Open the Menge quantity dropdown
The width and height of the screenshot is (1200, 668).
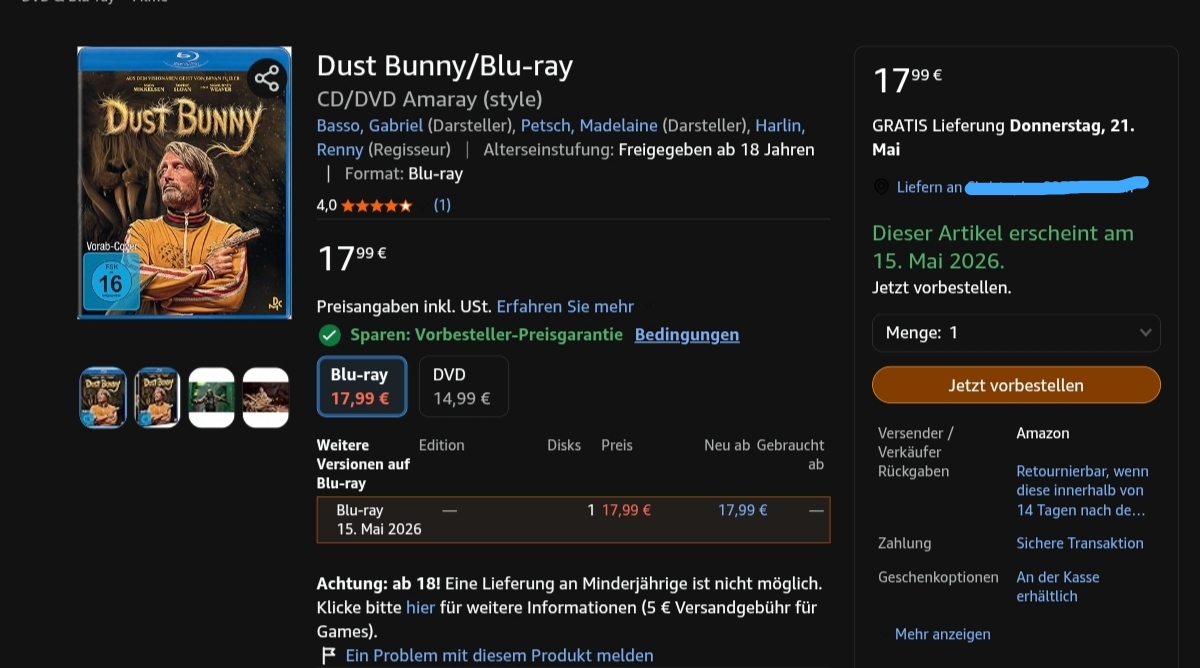pos(1016,333)
